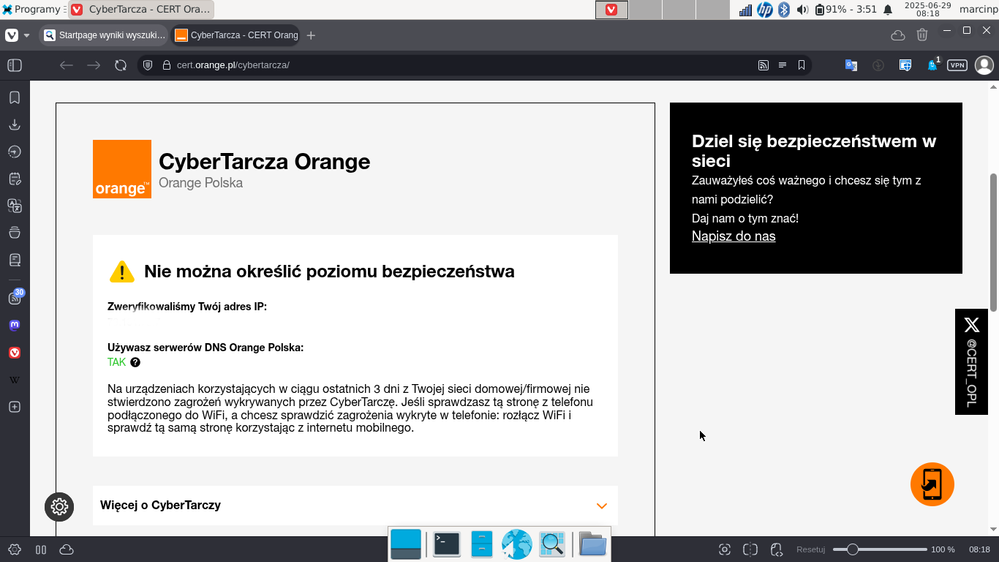Go forward to the next page
999x562 pixels.
pyautogui.click(x=94, y=65)
